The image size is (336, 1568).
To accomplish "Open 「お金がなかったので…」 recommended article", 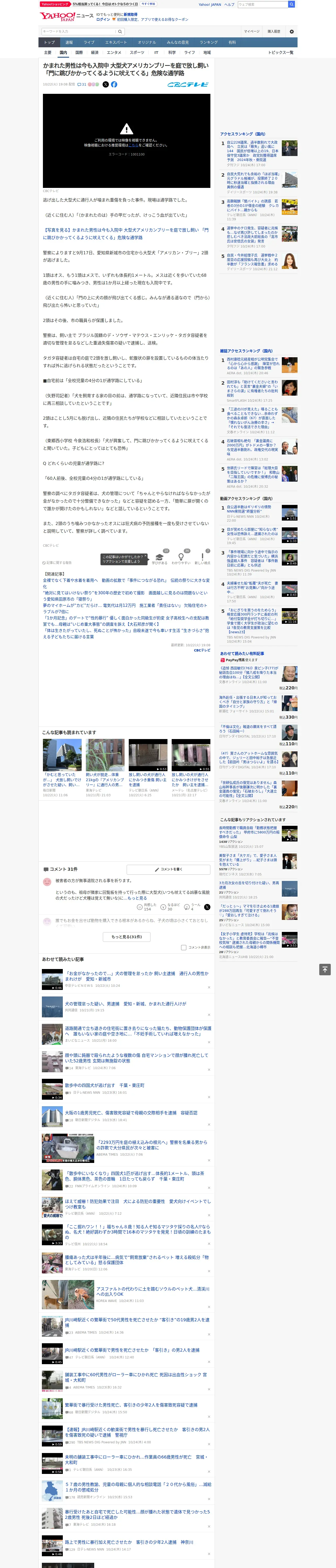I will [137, 976].
